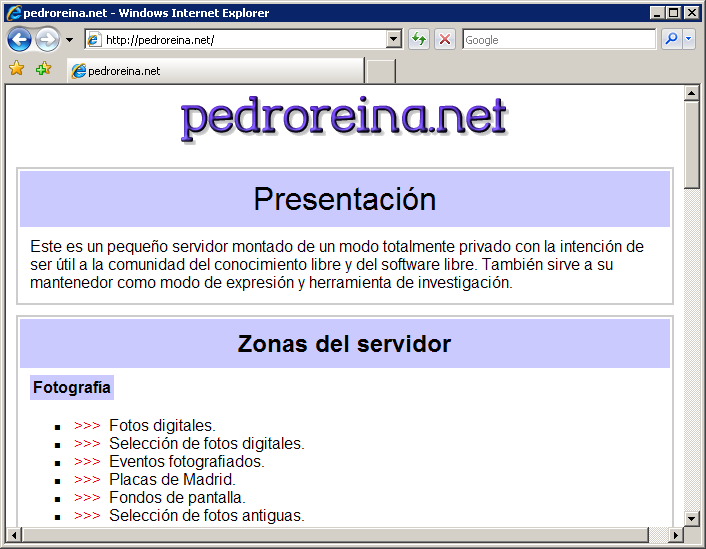Screen dimensions: 706x549
Task: Select the pedroreina.net tab
Action: coord(215,71)
